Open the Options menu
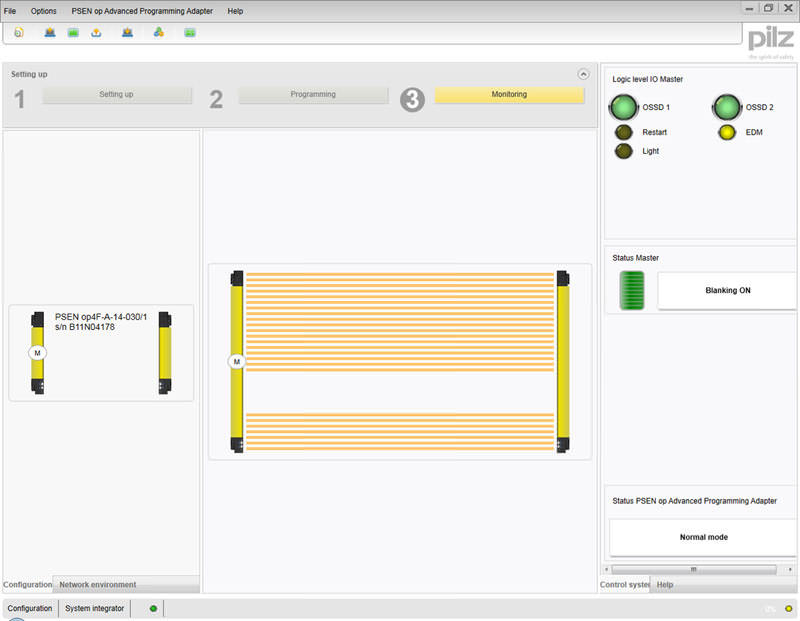Image resolution: width=800 pixels, height=621 pixels. point(43,11)
